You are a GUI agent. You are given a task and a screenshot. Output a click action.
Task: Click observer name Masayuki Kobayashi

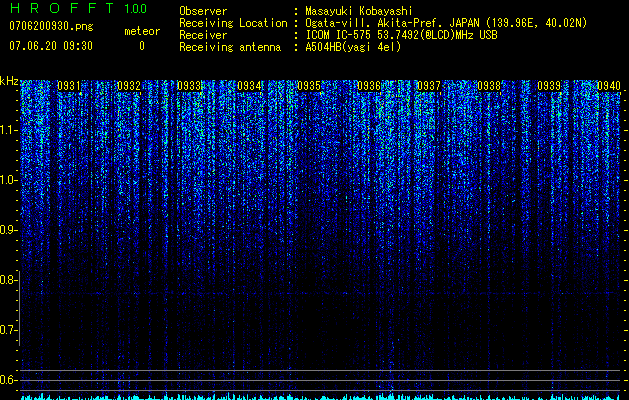pyautogui.click(x=359, y=11)
